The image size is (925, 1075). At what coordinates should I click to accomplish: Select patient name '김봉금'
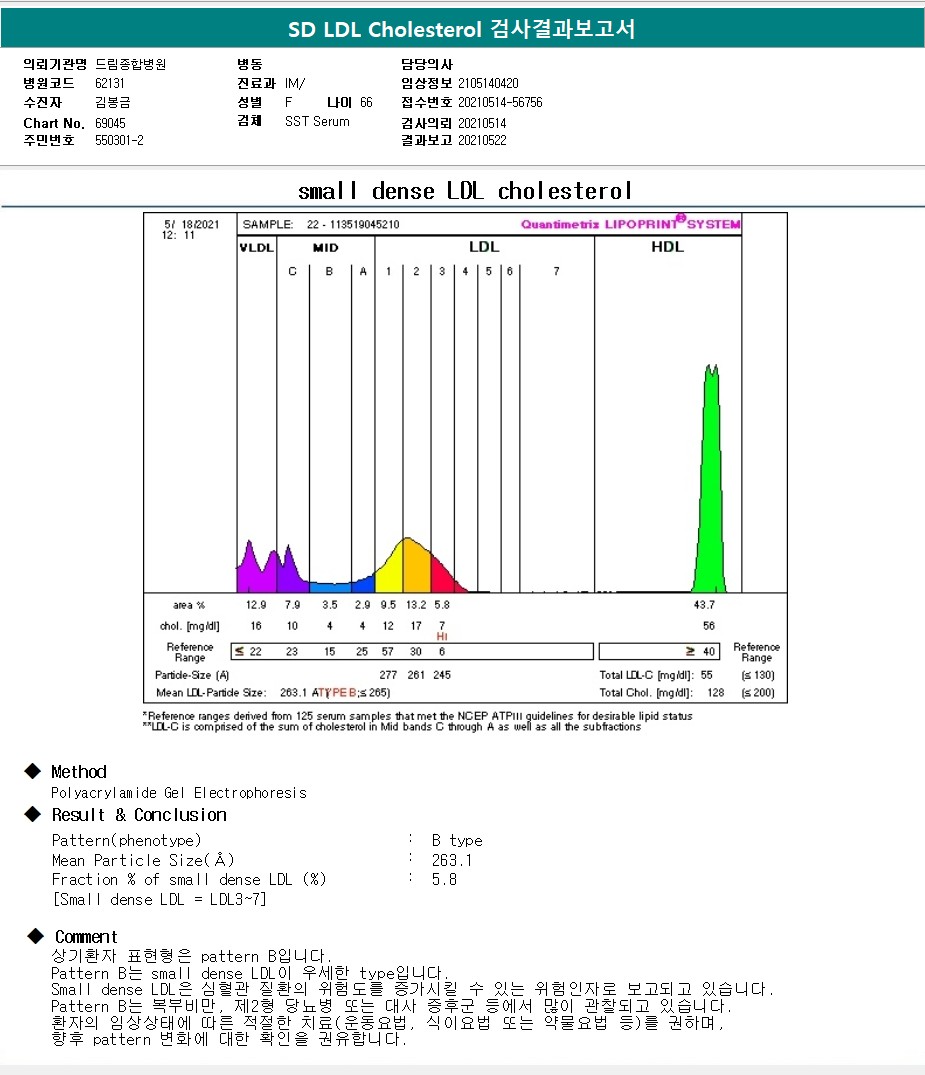(112, 102)
